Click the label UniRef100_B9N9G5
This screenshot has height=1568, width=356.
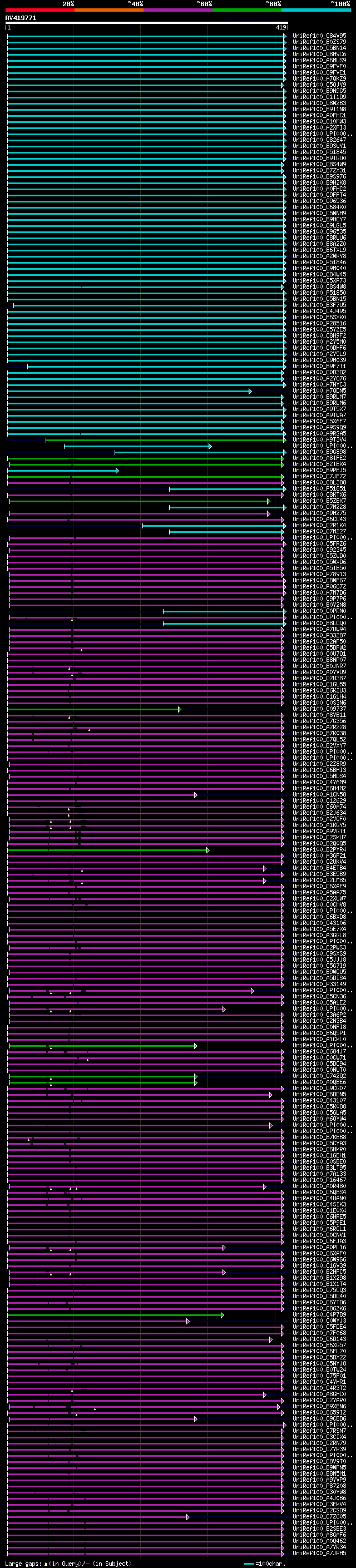(x=319, y=91)
